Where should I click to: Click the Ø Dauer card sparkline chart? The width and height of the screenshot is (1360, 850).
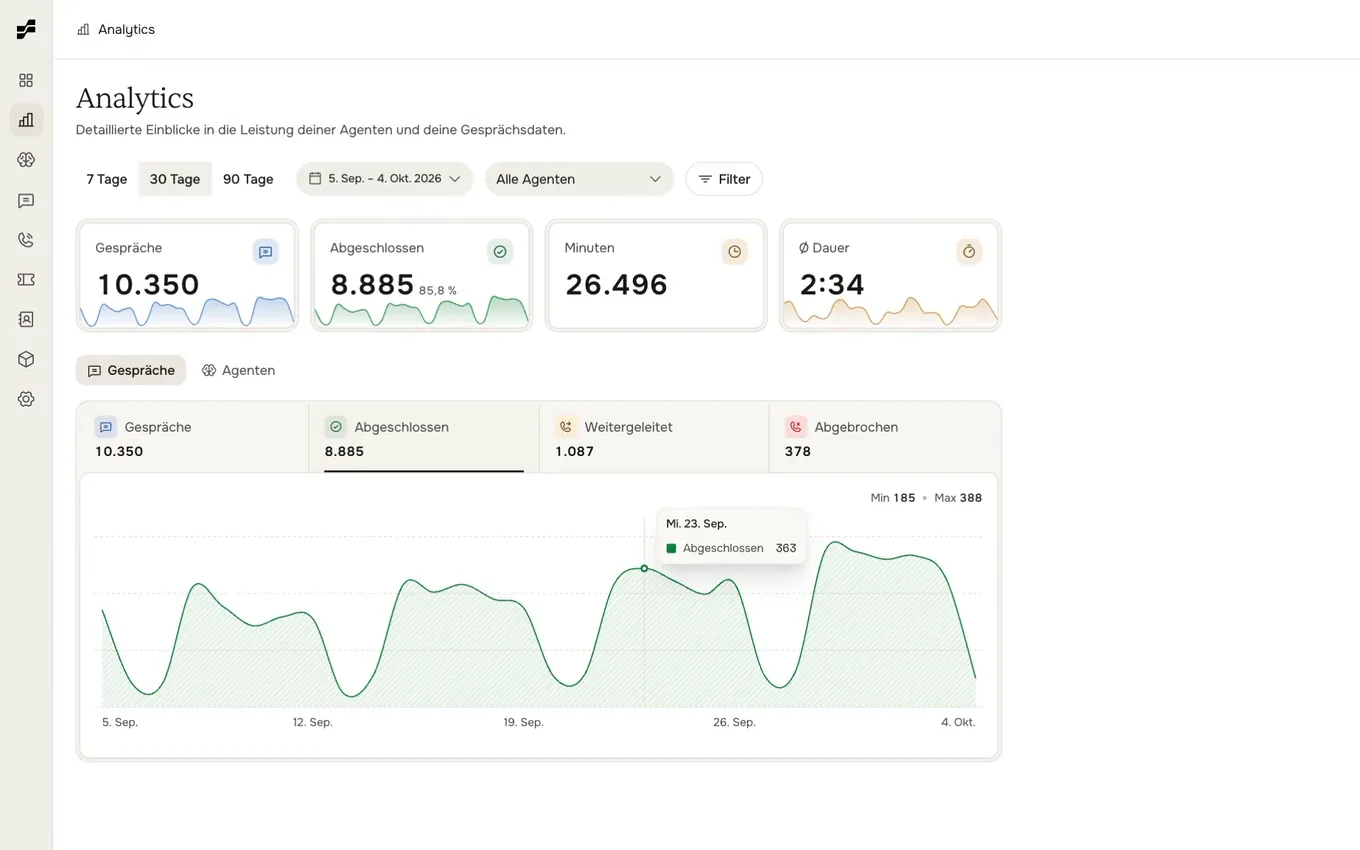(890, 311)
